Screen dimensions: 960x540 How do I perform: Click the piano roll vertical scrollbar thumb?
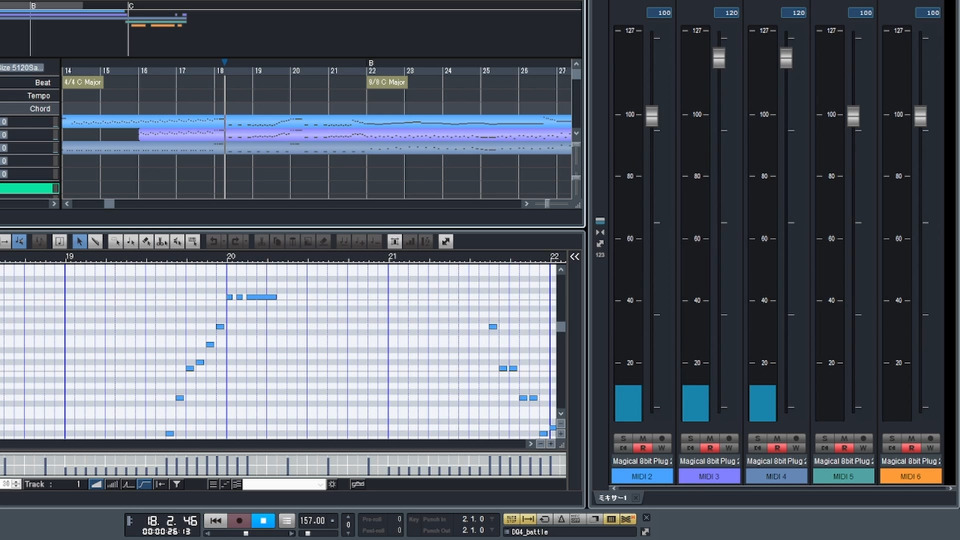coord(561,327)
